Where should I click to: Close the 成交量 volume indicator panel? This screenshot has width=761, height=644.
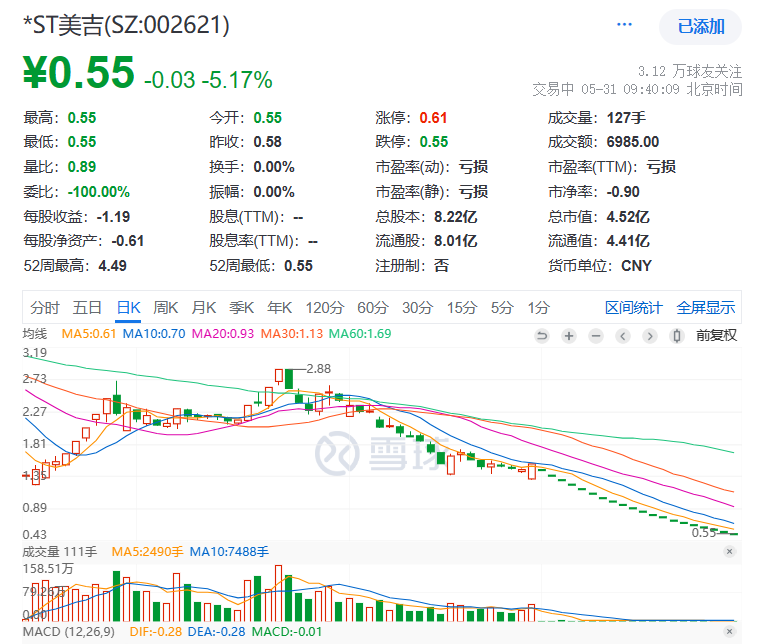click(729, 551)
